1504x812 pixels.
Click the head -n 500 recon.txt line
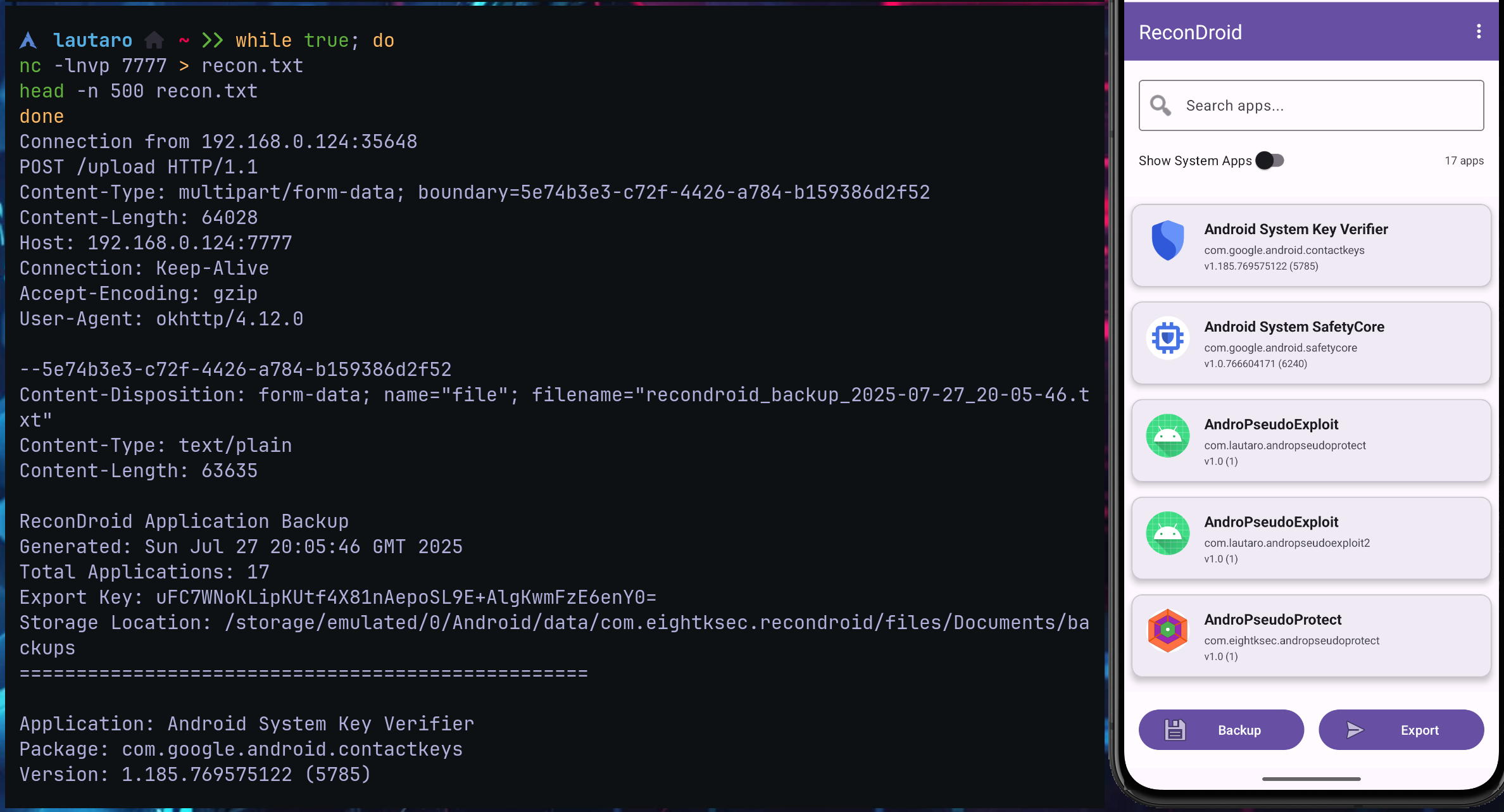139,91
